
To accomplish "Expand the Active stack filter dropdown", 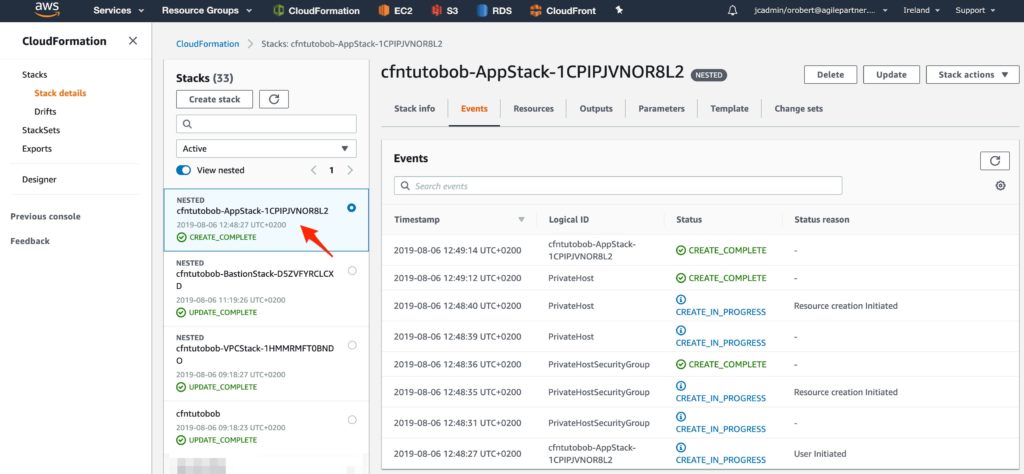I will (266, 148).
